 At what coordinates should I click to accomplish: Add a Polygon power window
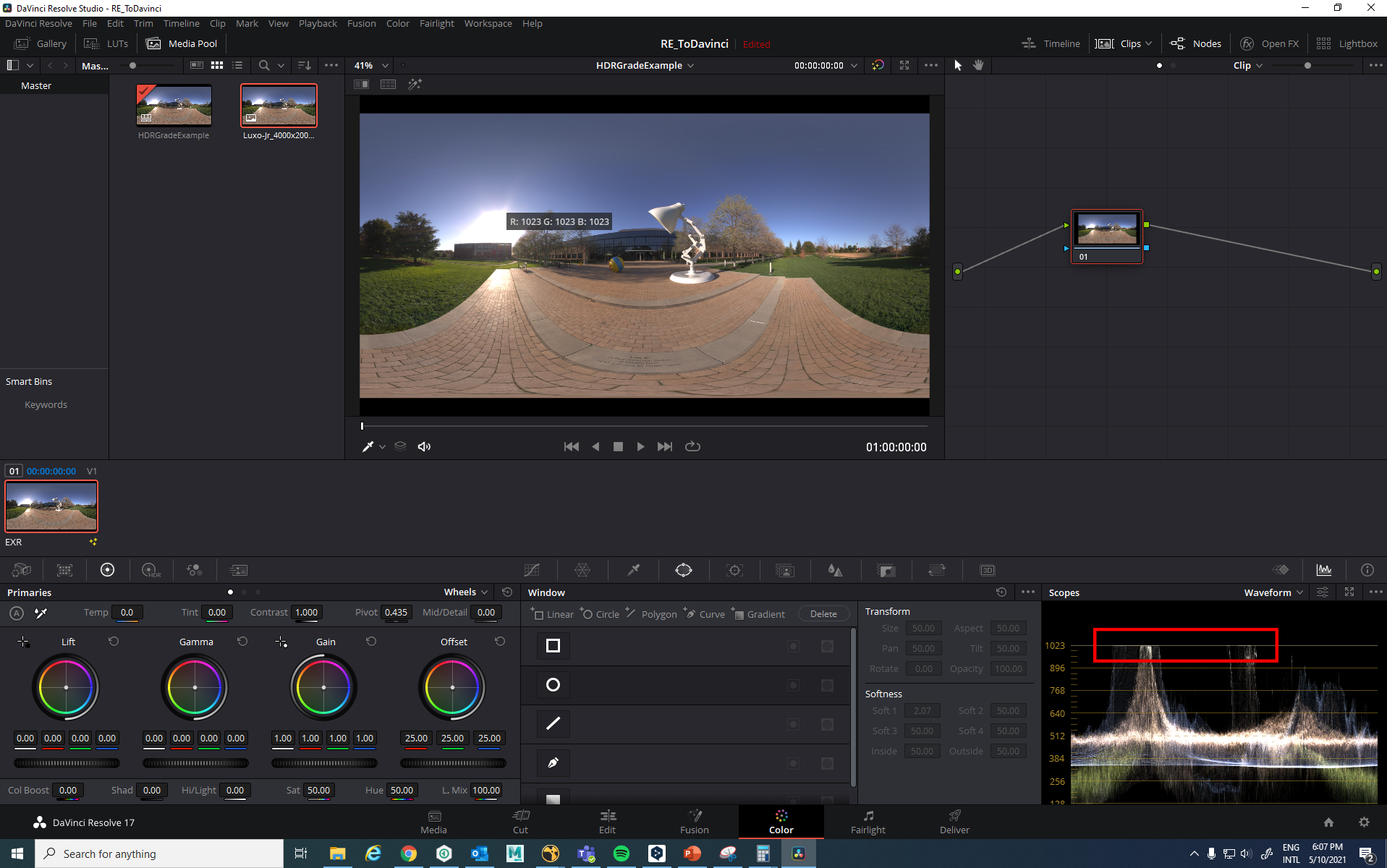651,613
